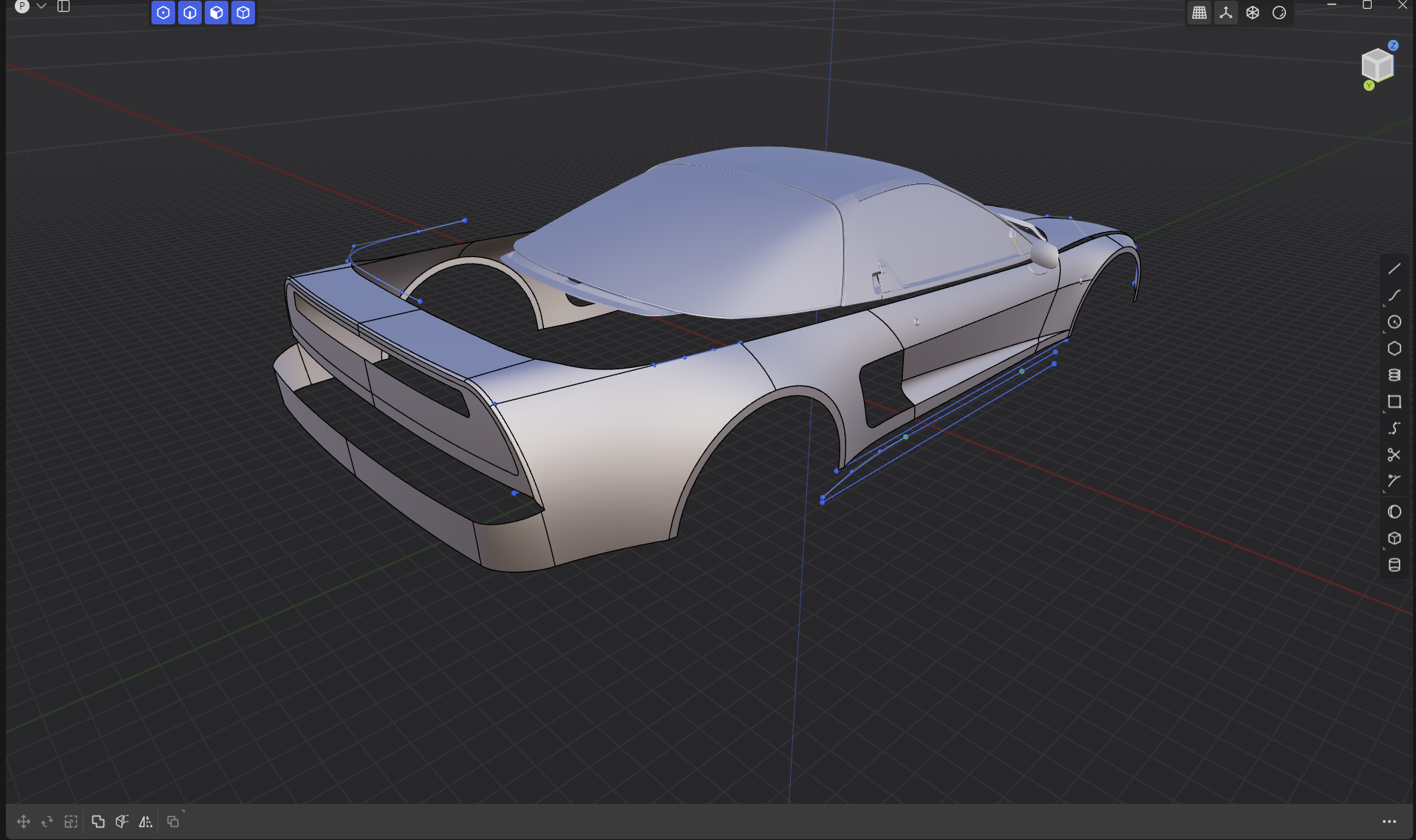Activate the Project/cut solid command icon
This screenshot has height=840, width=1416.
point(122,822)
